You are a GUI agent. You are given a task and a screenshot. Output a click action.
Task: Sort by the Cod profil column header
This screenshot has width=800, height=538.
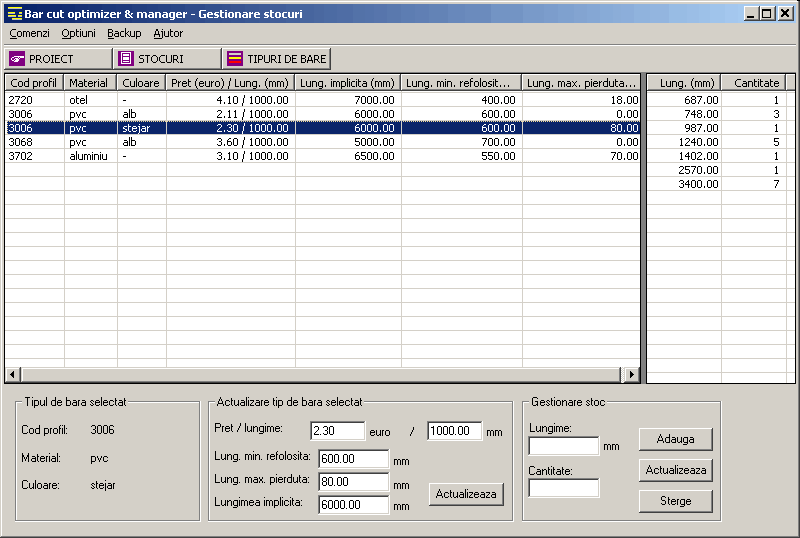[34, 83]
